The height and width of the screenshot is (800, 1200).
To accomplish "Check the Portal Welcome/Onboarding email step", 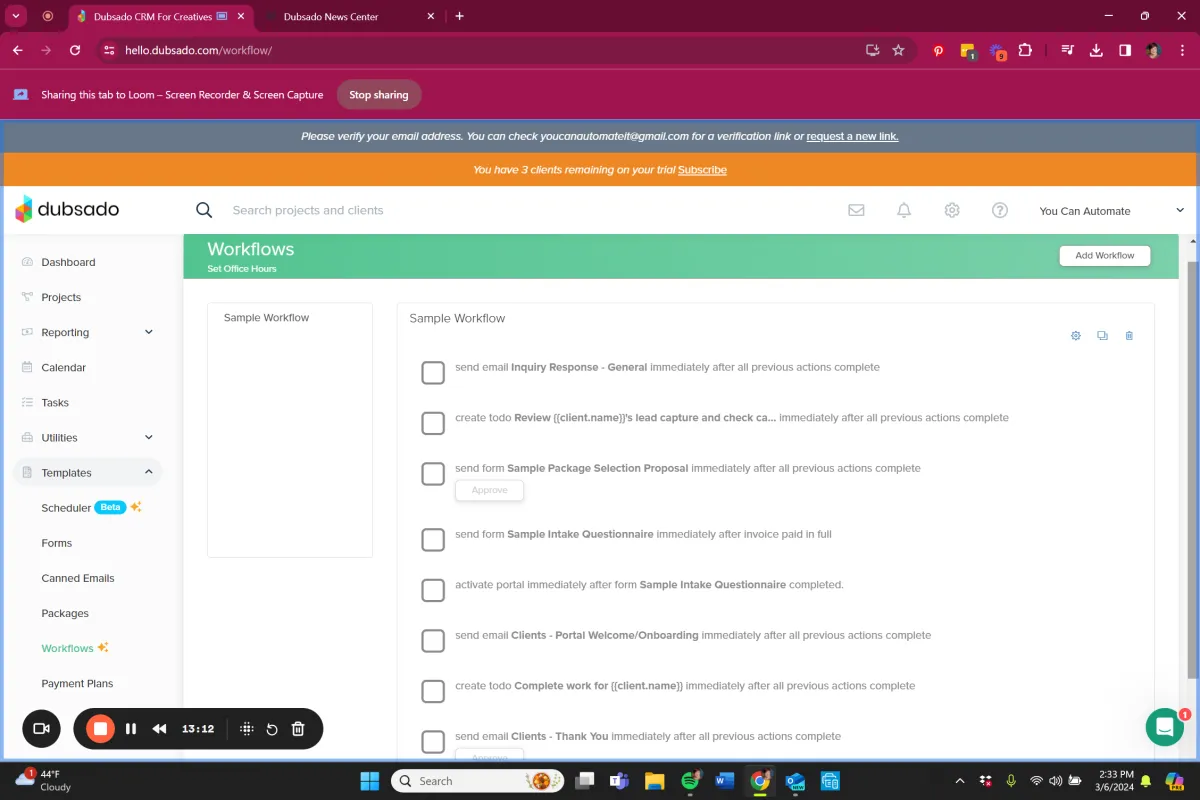I will point(433,641).
